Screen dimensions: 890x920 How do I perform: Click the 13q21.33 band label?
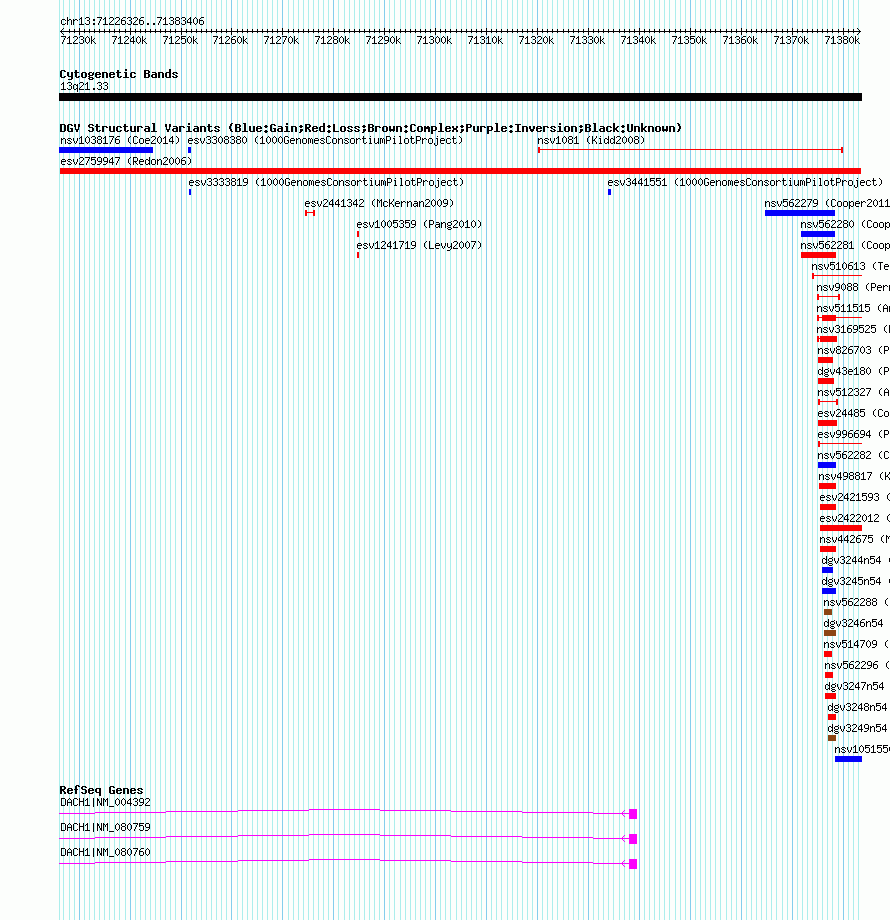(84, 86)
